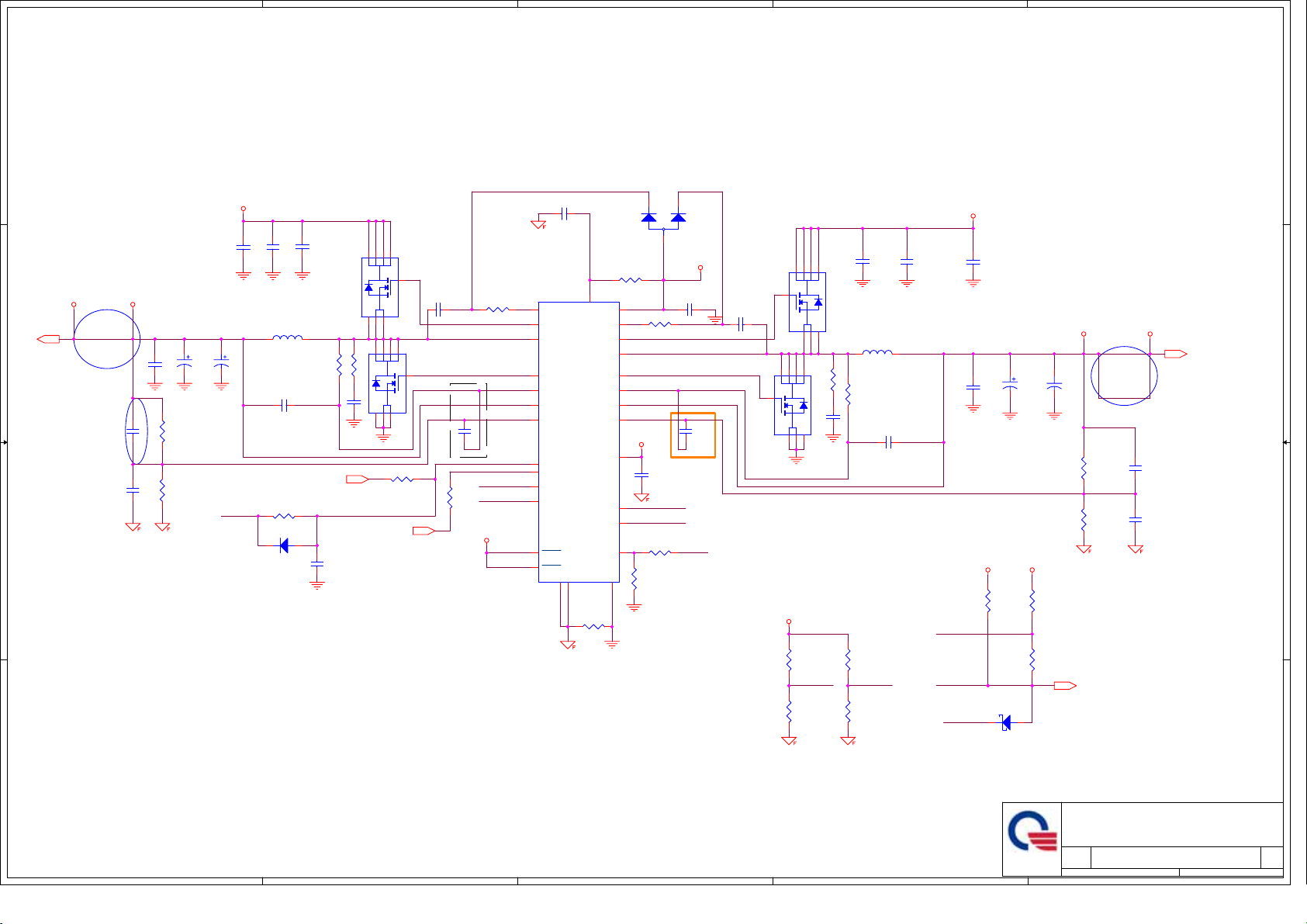Select the first capacitor in the top-left bank
The width and height of the screenshot is (1307, 924).
243,247
